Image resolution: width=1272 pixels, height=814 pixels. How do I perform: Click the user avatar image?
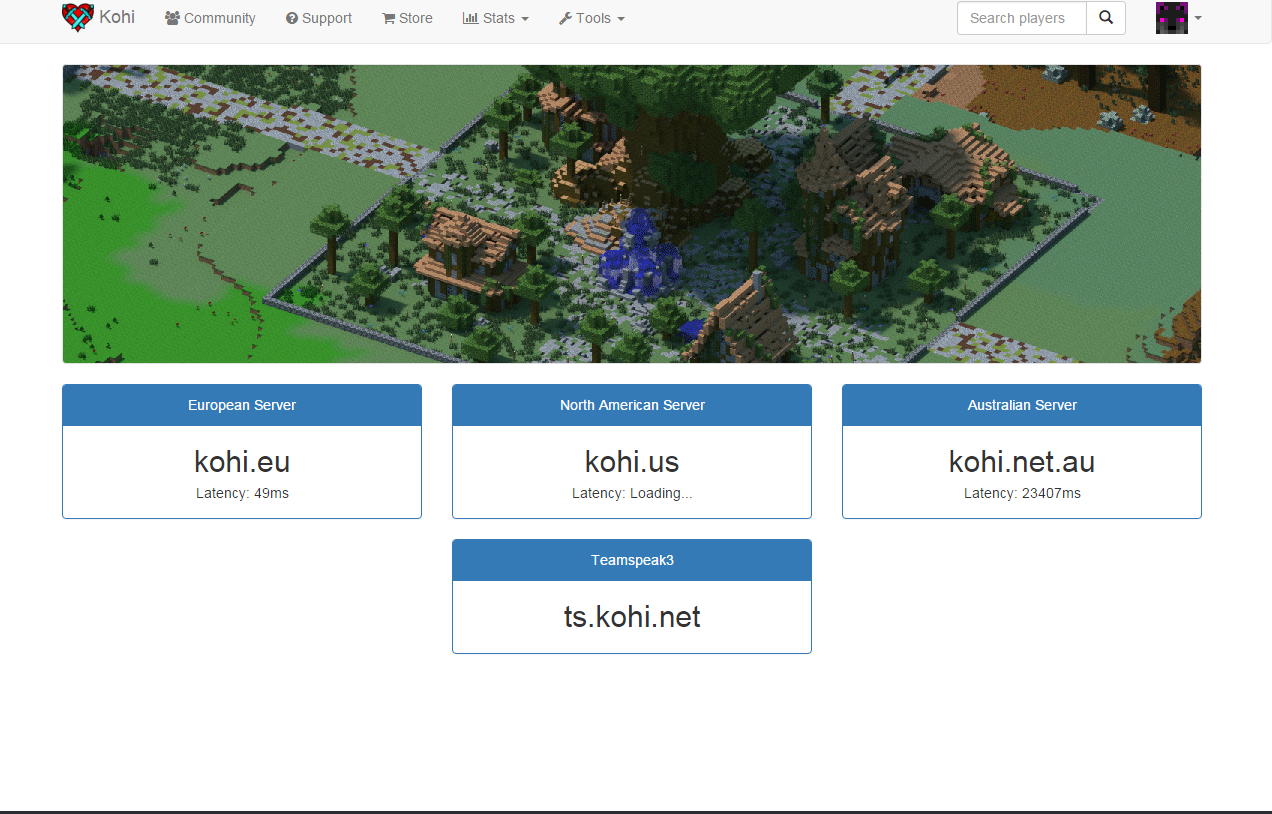click(1172, 18)
